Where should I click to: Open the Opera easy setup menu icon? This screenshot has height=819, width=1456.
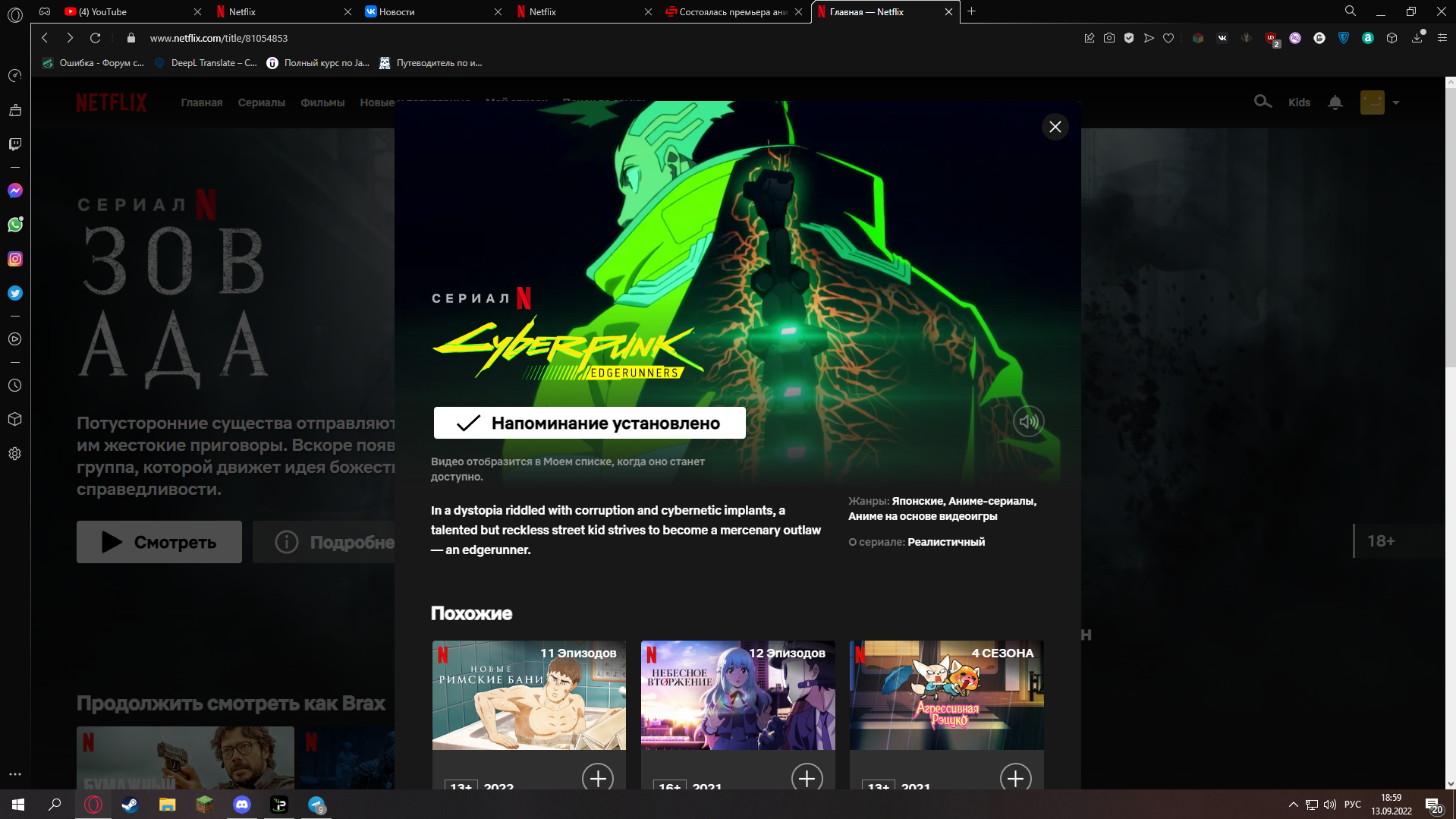(1442, 38)
